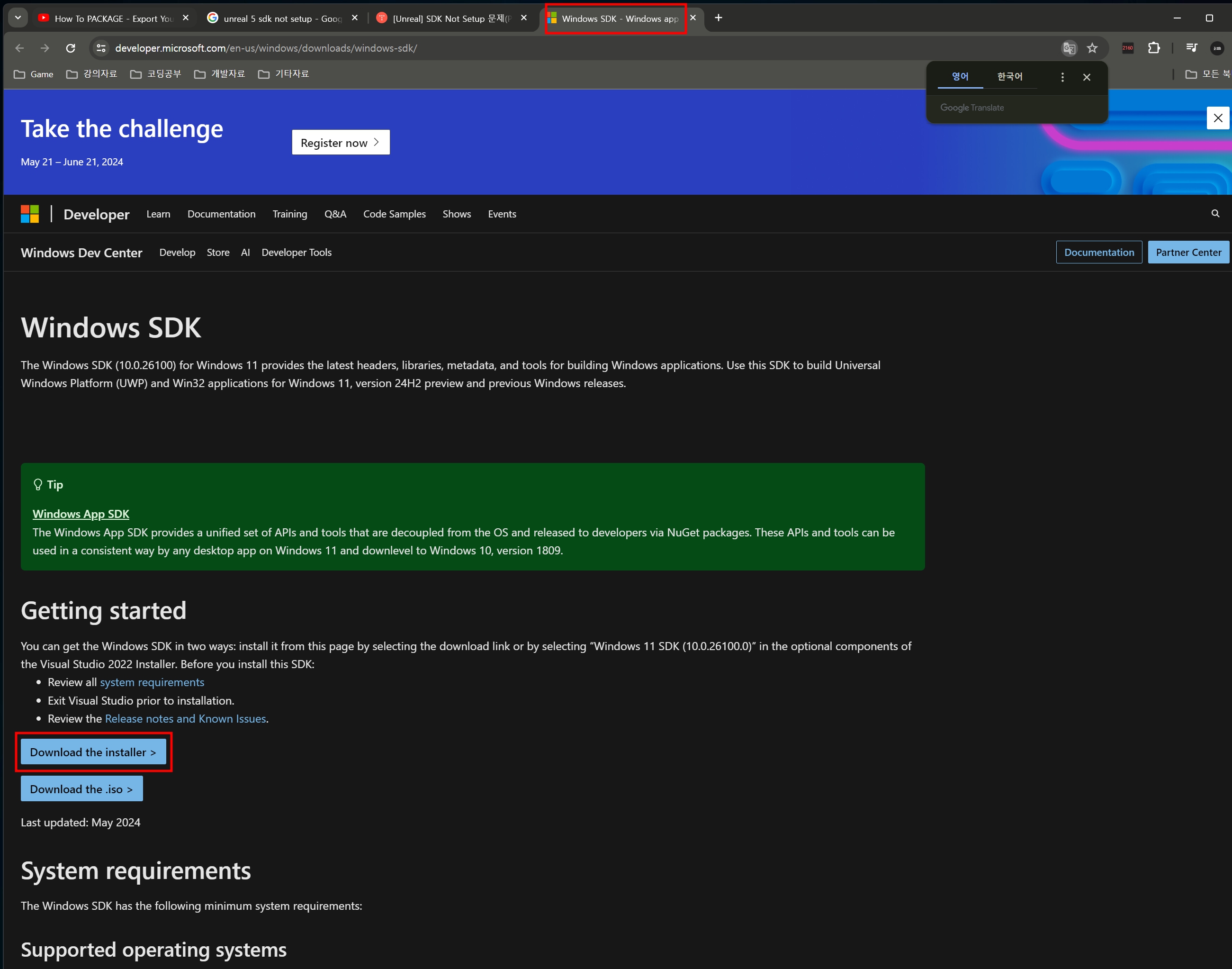Open the Code Samples menu item

click(395, 214)
